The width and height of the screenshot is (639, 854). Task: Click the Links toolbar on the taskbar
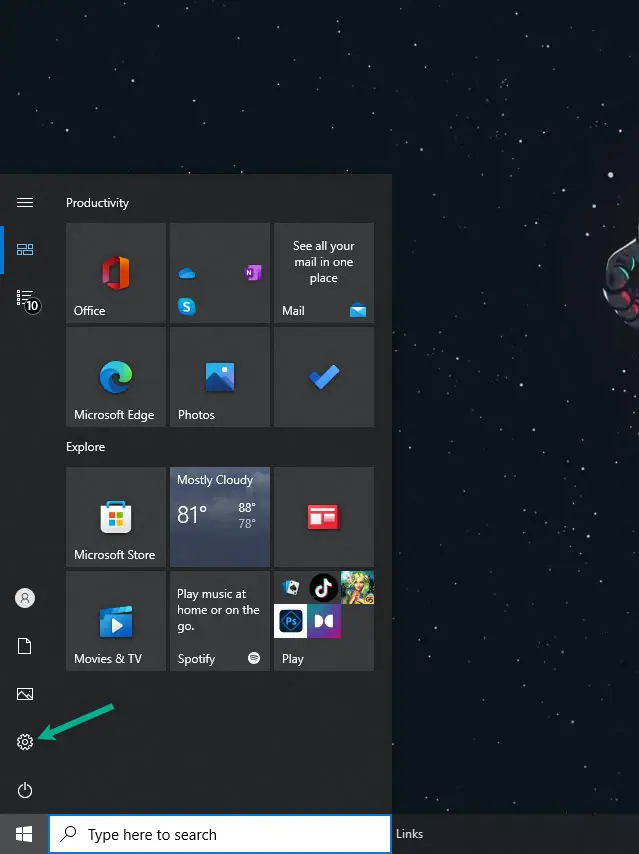point(409,834)
